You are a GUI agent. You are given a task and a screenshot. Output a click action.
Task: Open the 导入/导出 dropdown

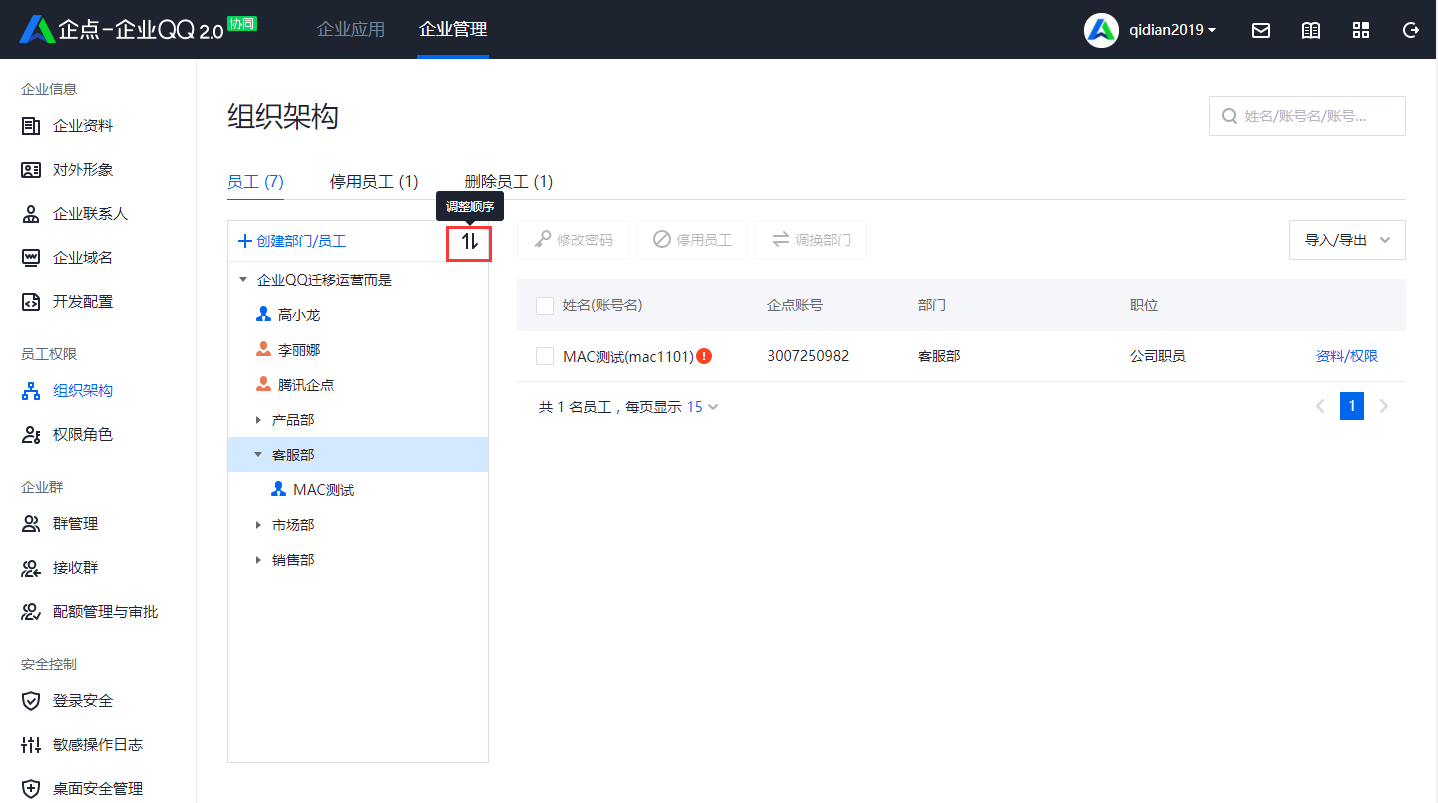pos(1347,240)
